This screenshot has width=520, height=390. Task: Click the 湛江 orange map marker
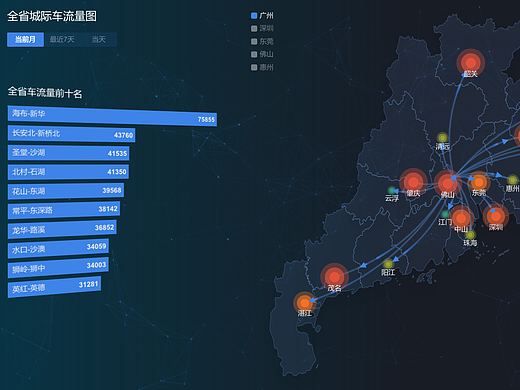305,303
